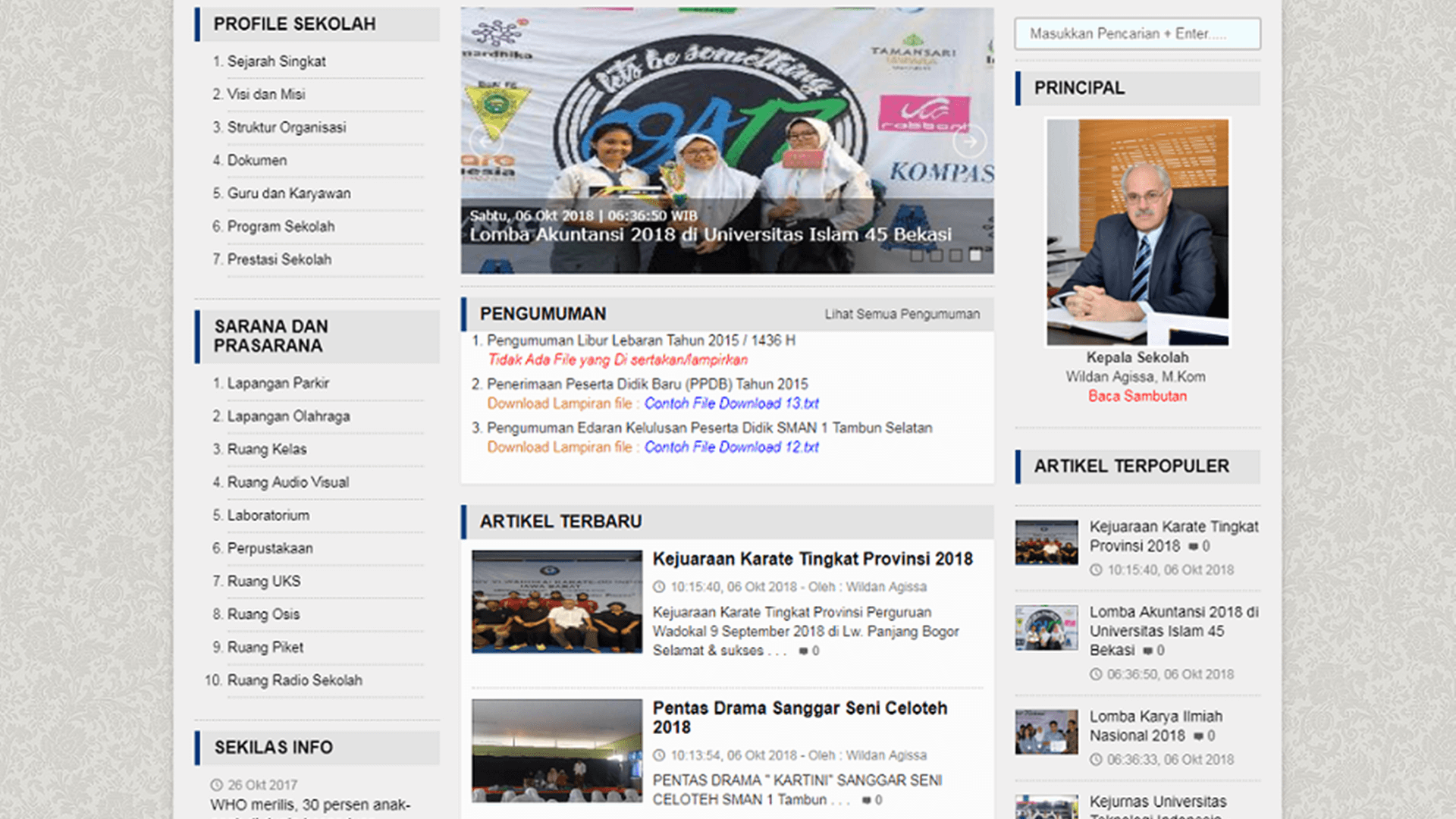Open the Baca Sambutan link

[1136, 396]
